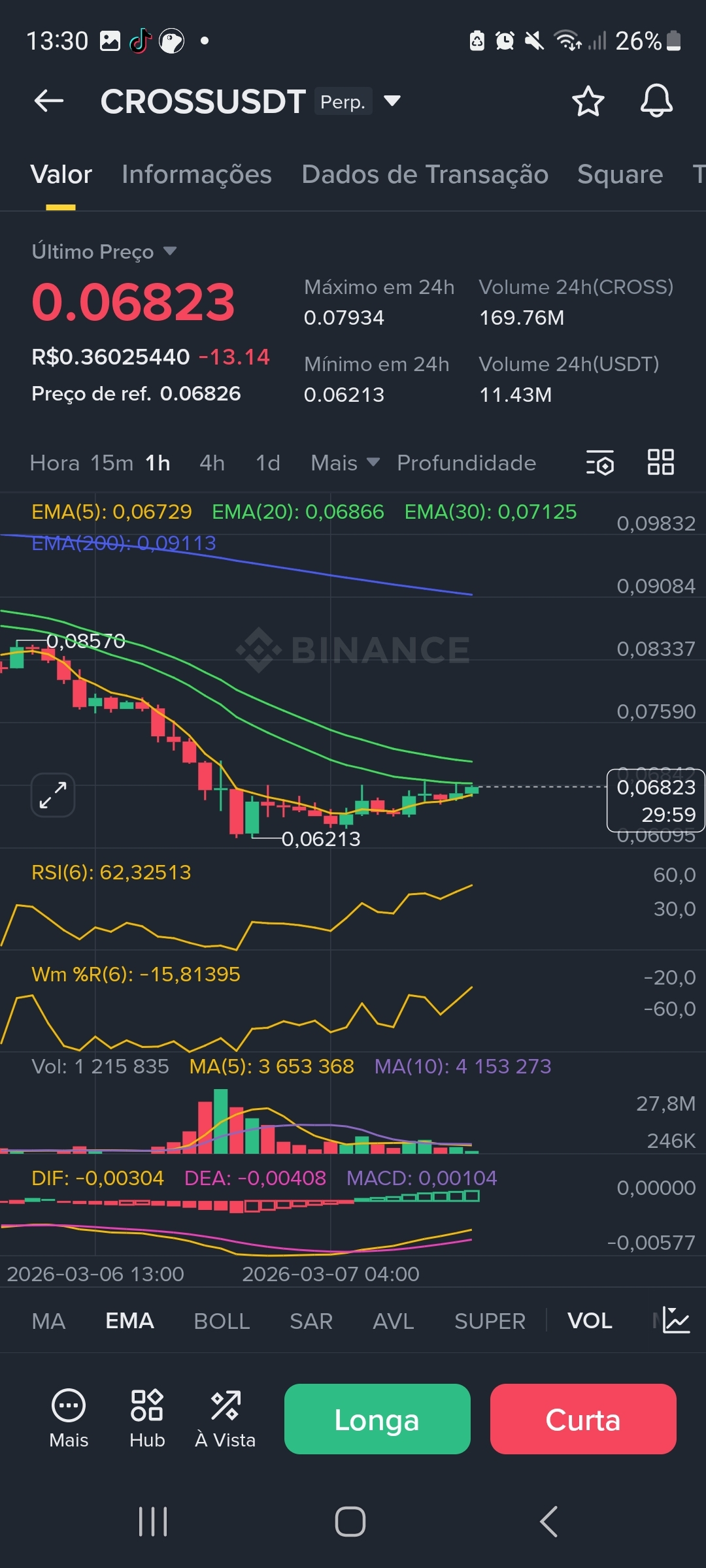
Task: Switch to Square tab
Action: click(x=620, y=174)
